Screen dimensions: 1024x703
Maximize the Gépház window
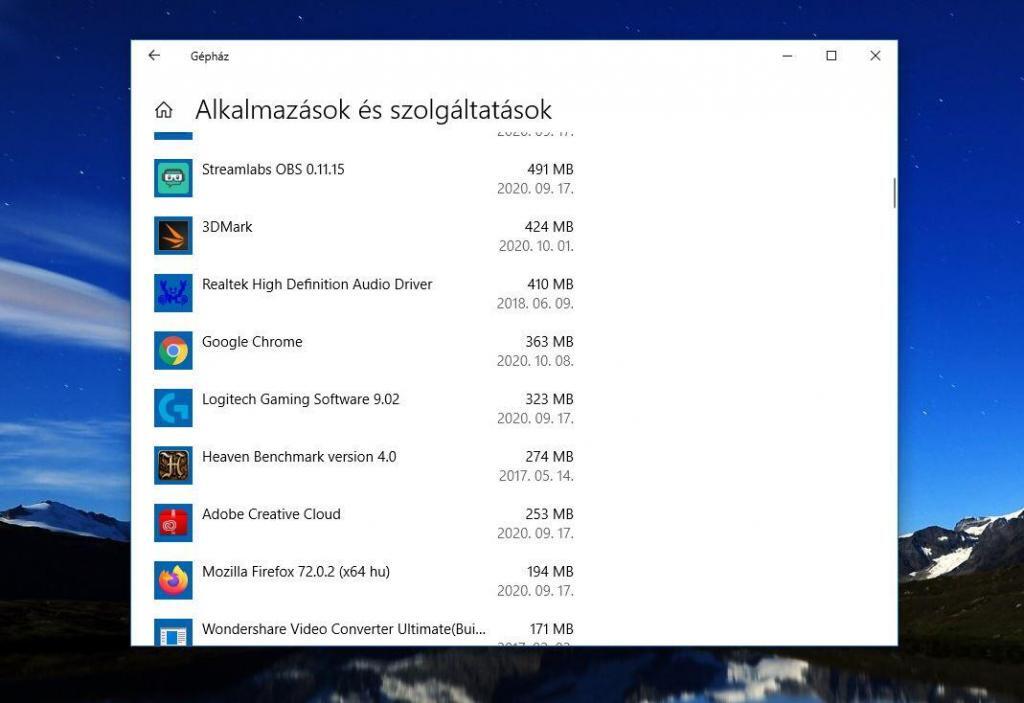click(831, 56)
